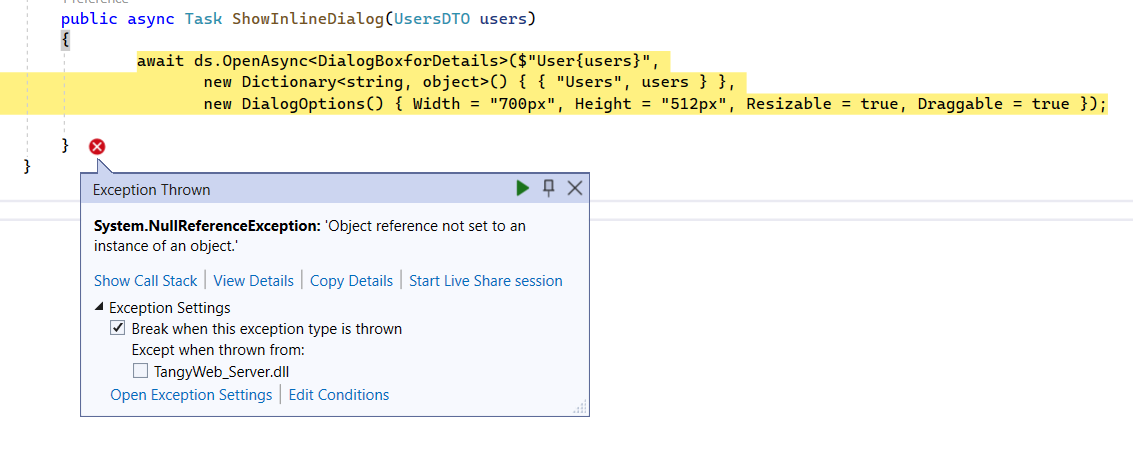Continue execution with green play icon
This screenshot has width=1133, height=458.
coord(522,189)
